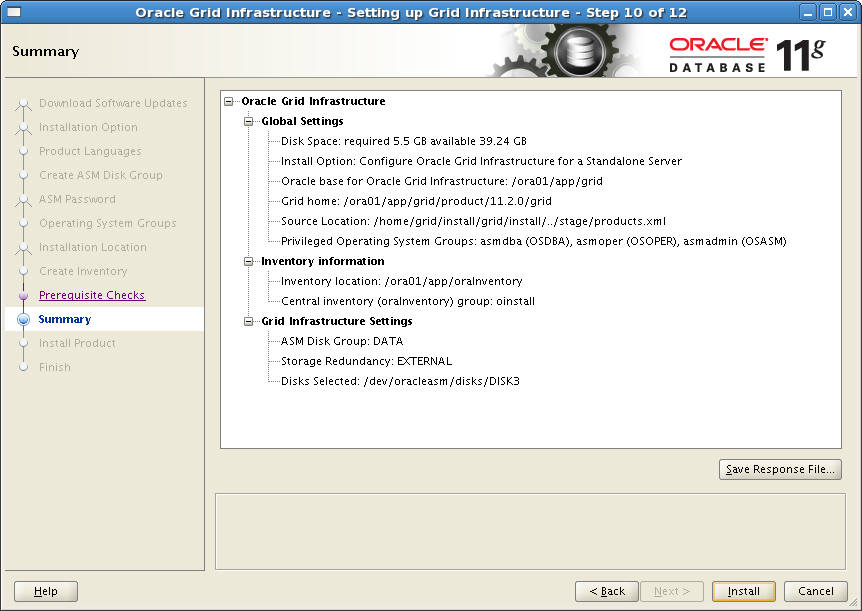Minimize the installer window
The image size is (862, 611).
point(808,12)
